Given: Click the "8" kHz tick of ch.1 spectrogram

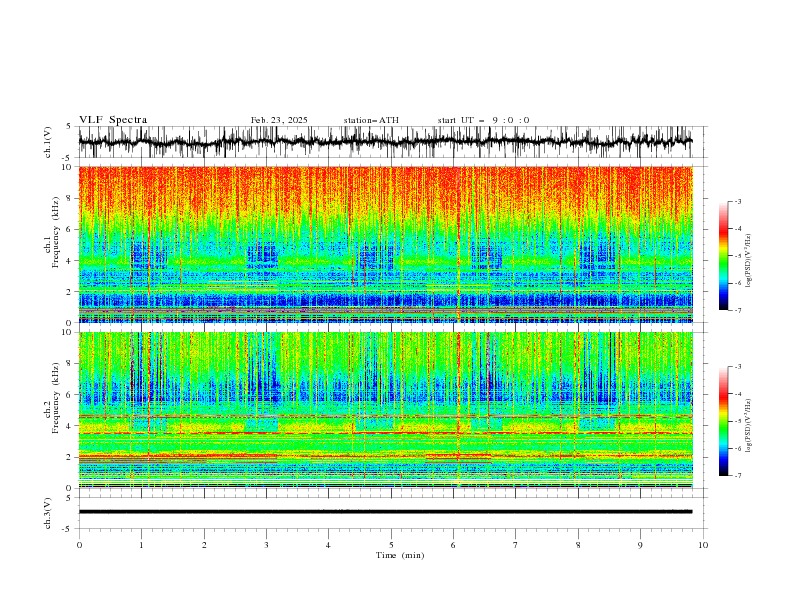Looking at the screenshot, I should click(69, 198).
